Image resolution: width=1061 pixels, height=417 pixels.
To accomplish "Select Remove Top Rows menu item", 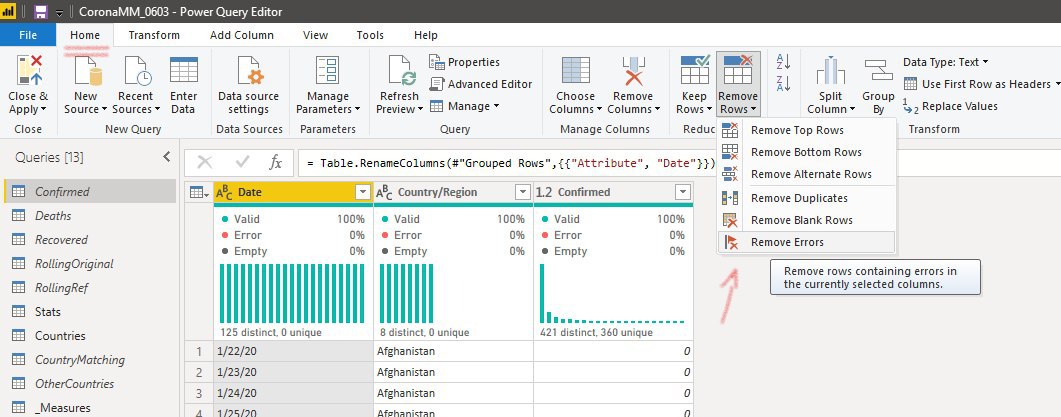I will pyautogui.click(x=807, y=130).
